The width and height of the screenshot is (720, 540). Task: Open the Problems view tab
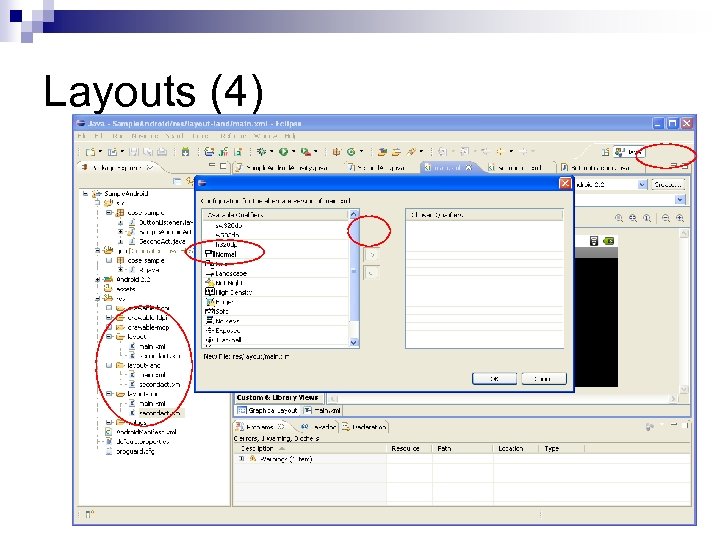point(260,427)
